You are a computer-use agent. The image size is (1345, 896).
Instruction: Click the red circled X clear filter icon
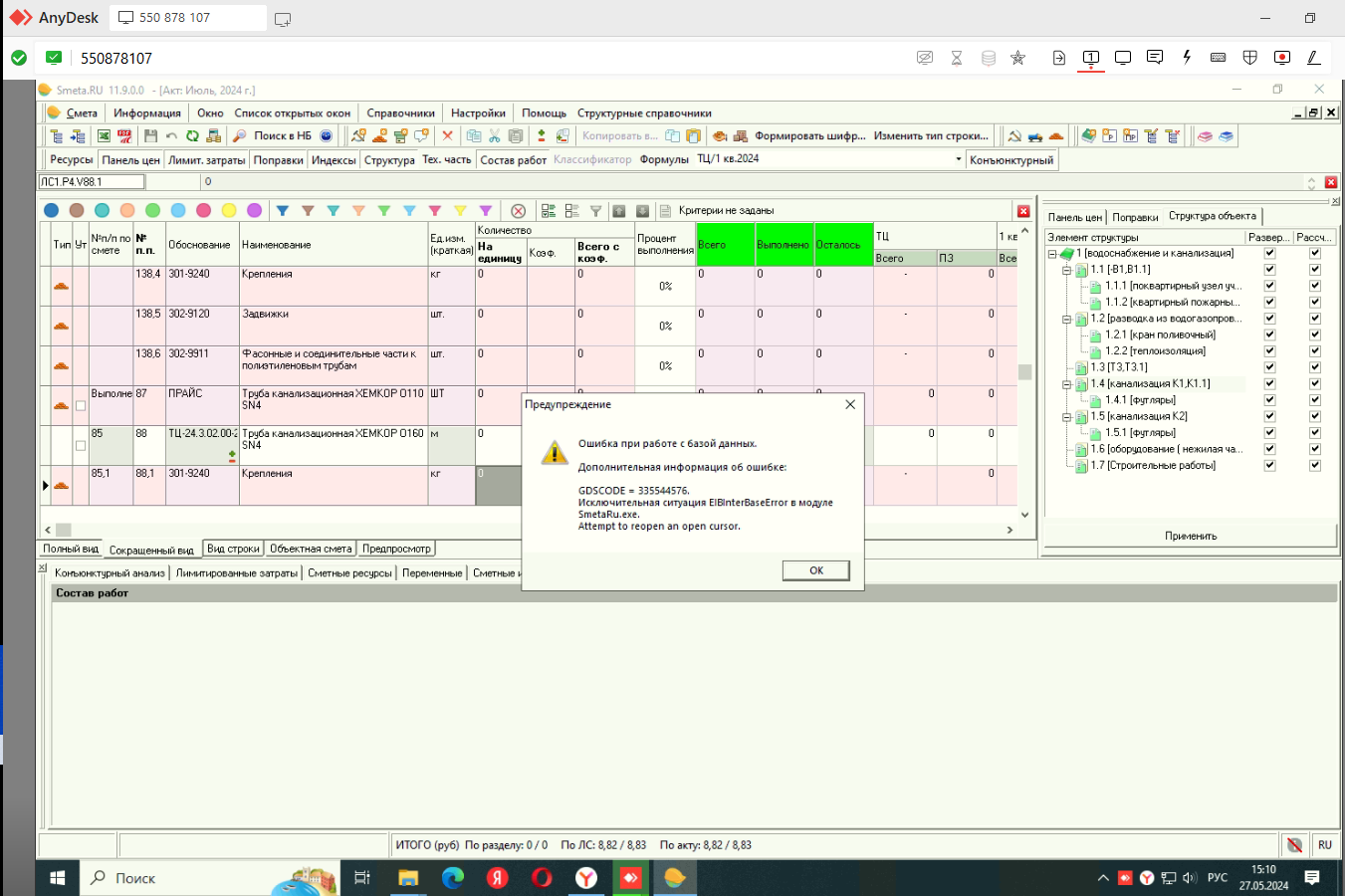click(518, 211)
